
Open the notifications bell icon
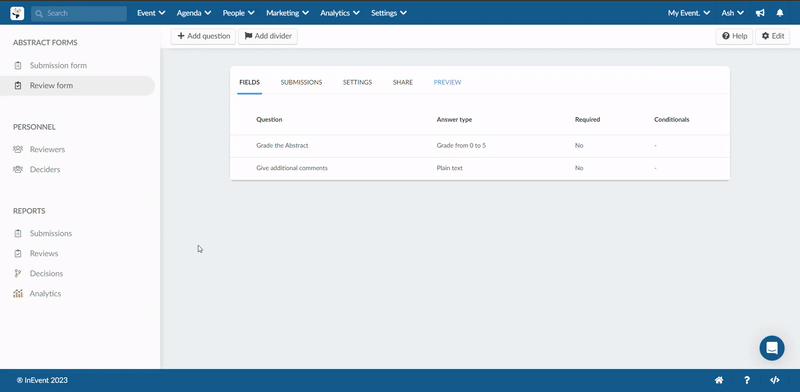click(780, 13)
